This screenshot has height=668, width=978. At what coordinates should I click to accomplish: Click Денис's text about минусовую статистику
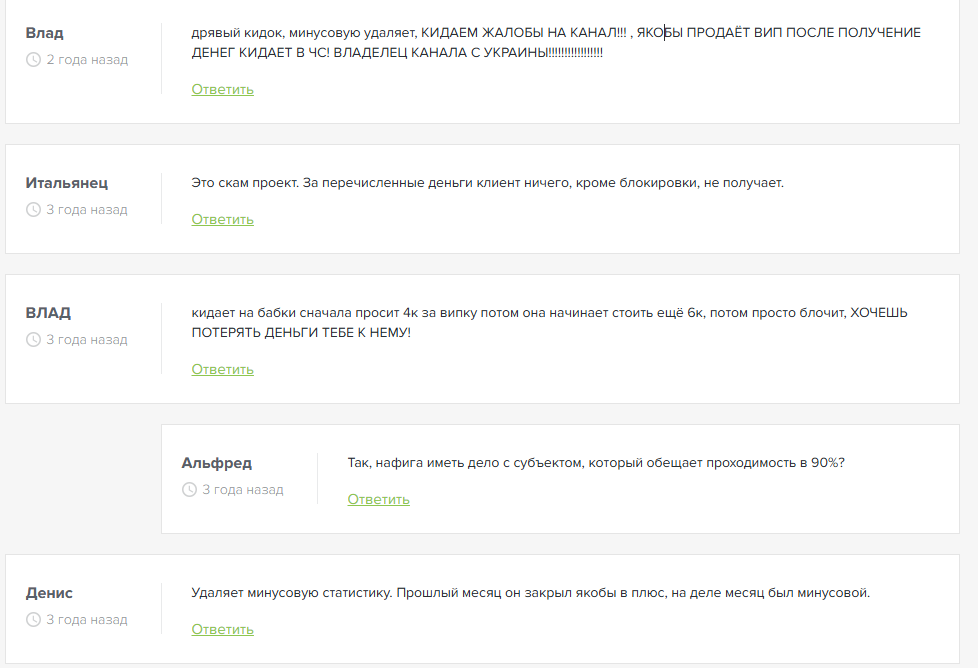click(x=530, y=593)
